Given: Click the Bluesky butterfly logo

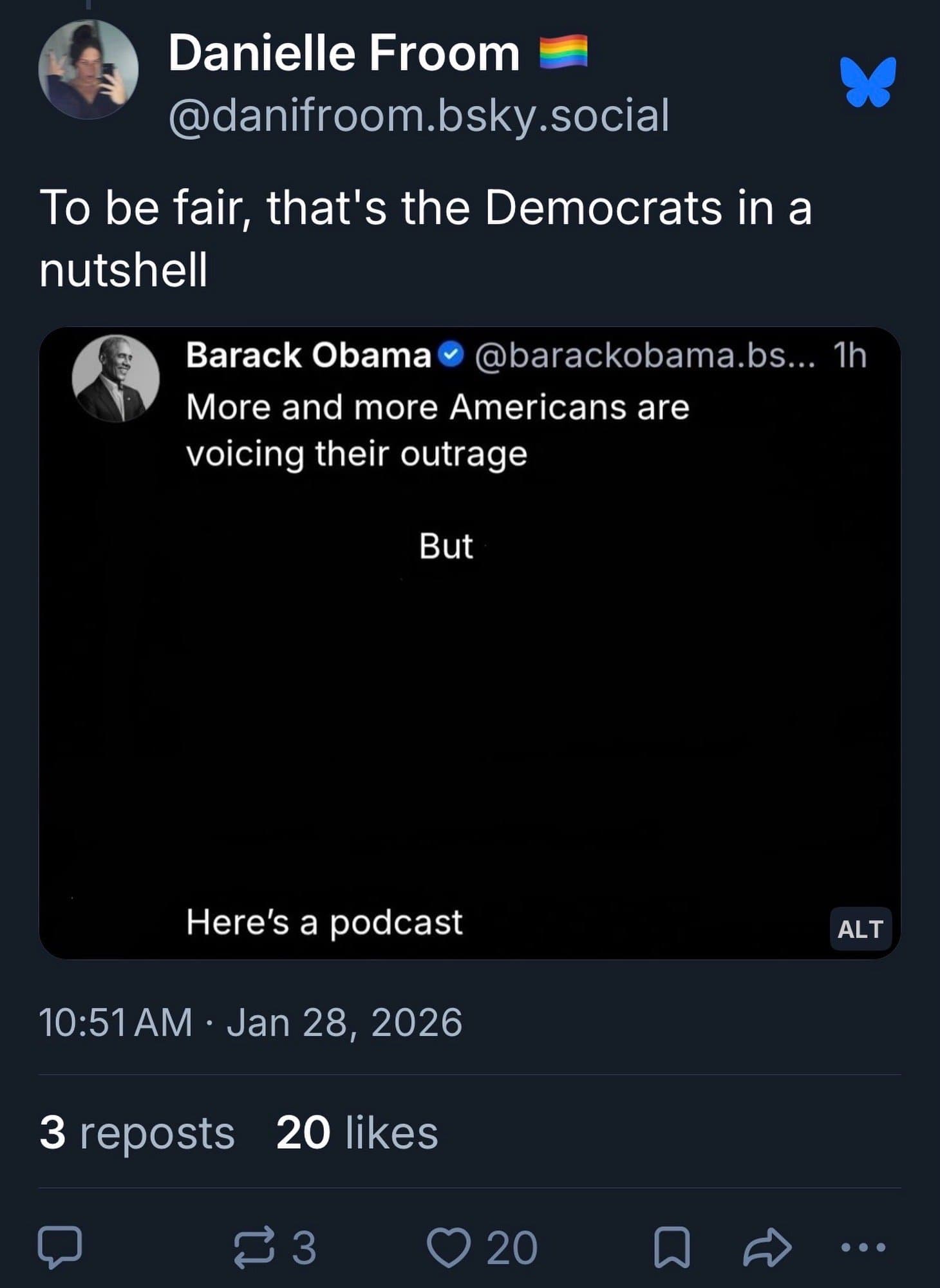Looking at the screenshot, I should pyautogui.click(x=868, y=82).
